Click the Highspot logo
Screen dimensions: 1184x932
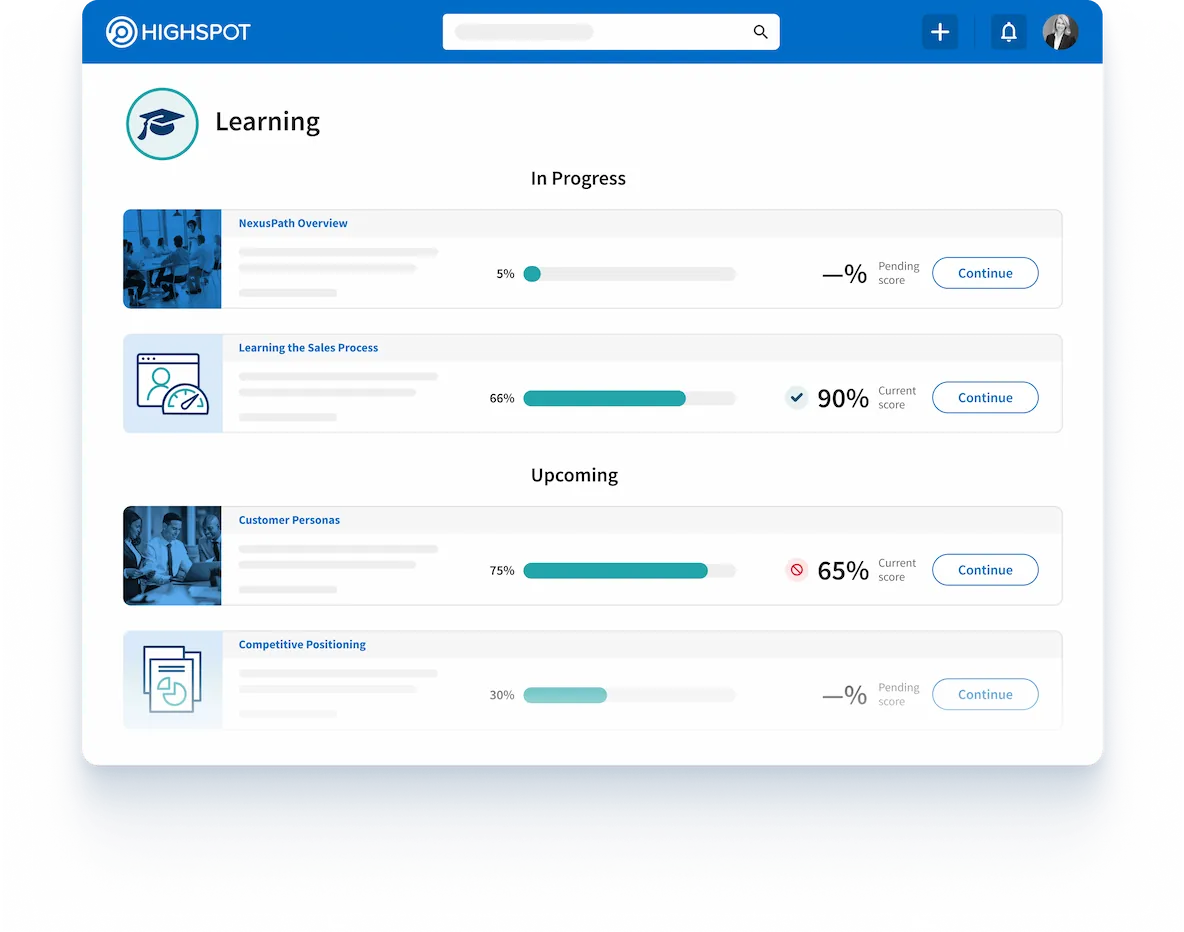tap(177, 31)
